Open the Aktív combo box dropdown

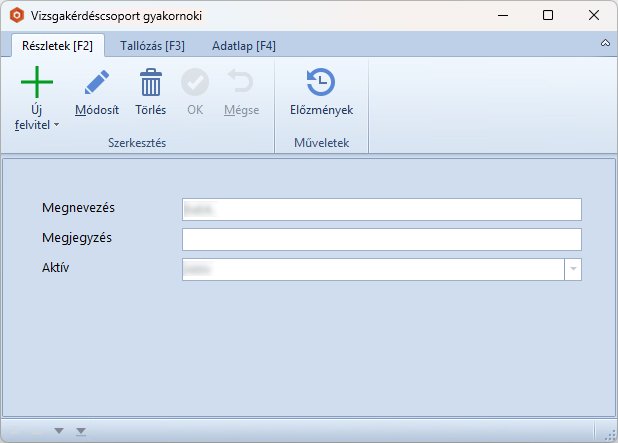pyautogui.click(x=573, y=270)
